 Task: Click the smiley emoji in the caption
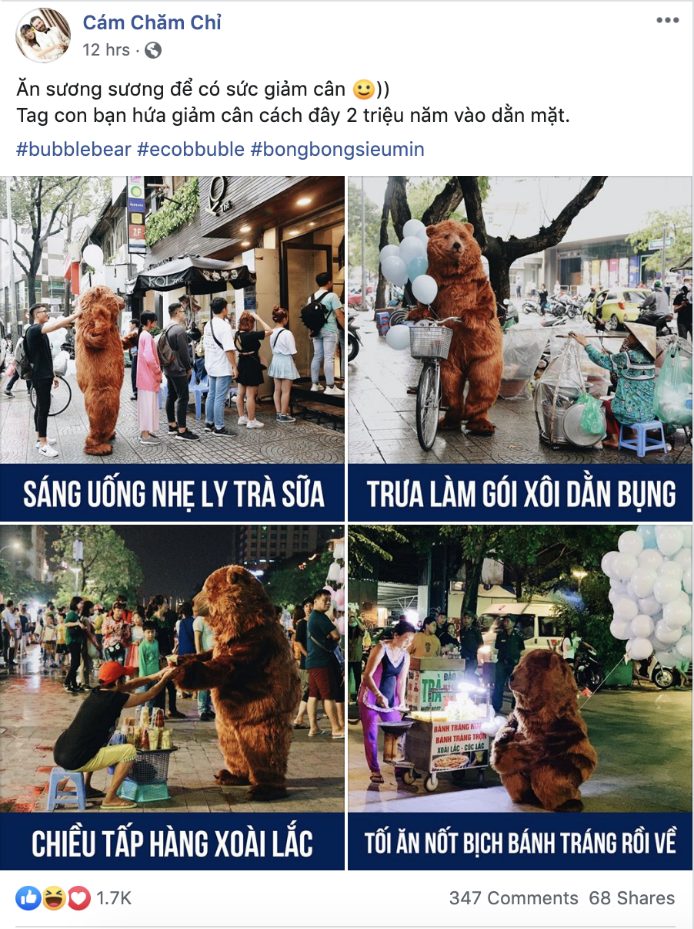(363, 89)
